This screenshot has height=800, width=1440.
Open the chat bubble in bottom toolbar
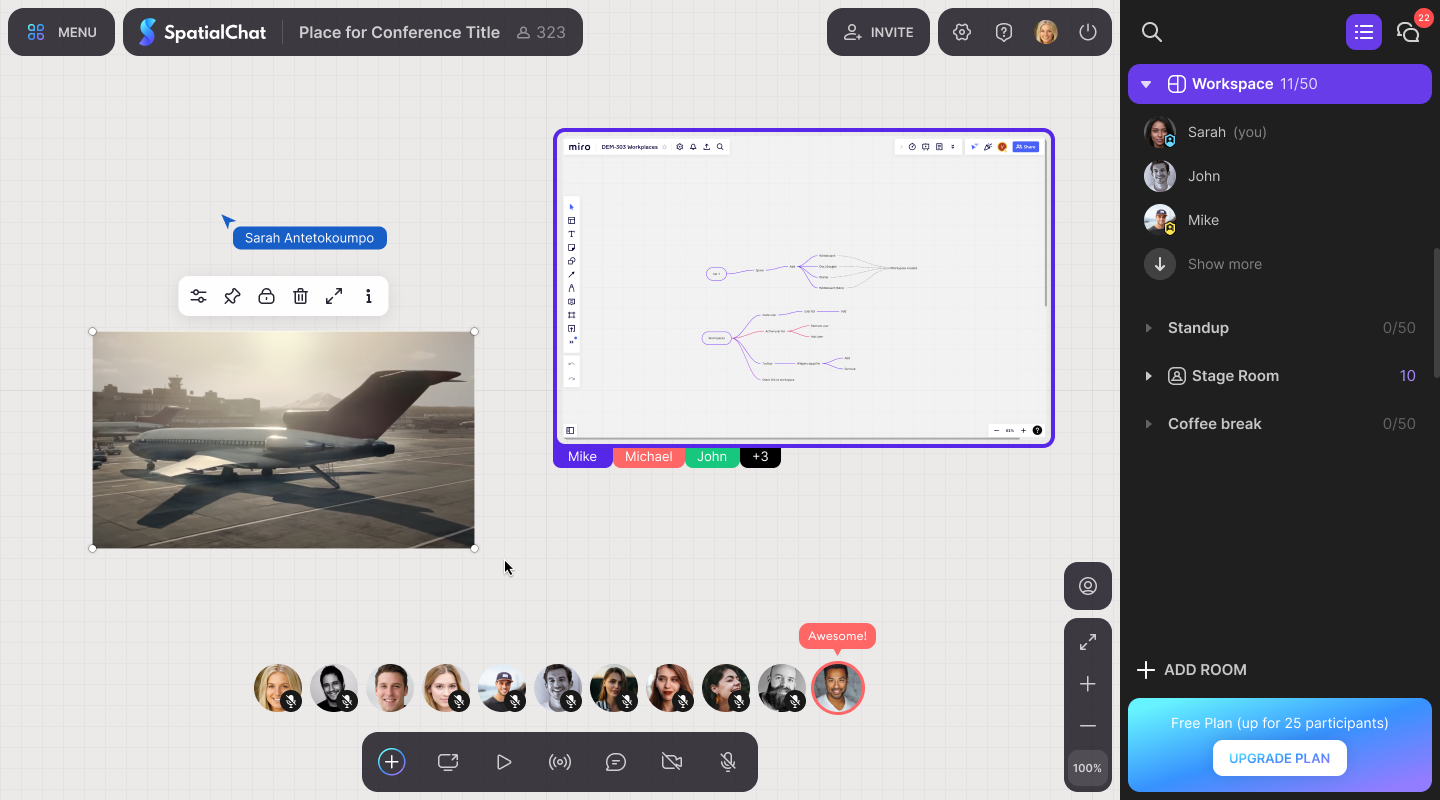[x=616, y=762]
